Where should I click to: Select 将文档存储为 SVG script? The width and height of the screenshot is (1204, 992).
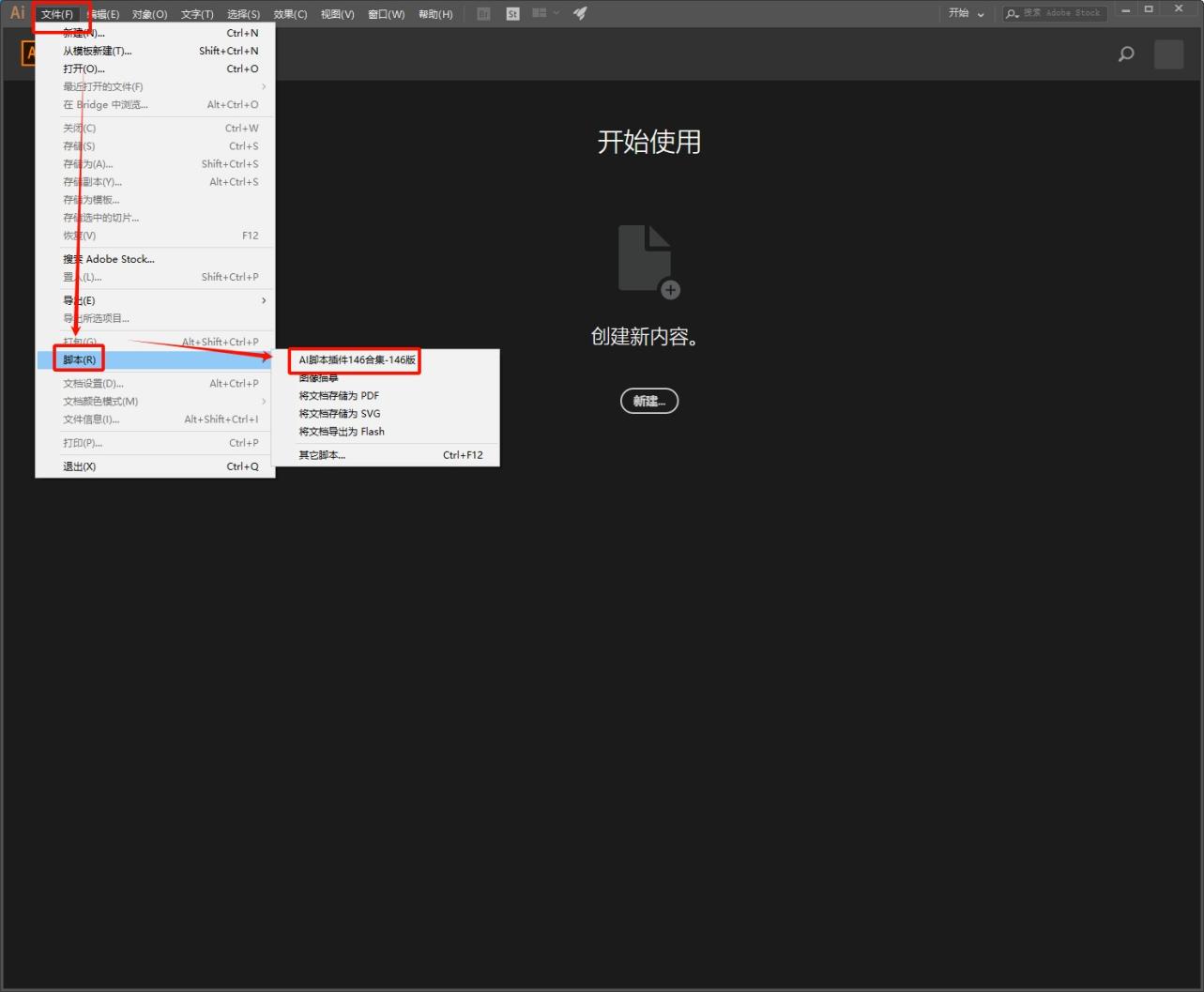tap(340, 414)
